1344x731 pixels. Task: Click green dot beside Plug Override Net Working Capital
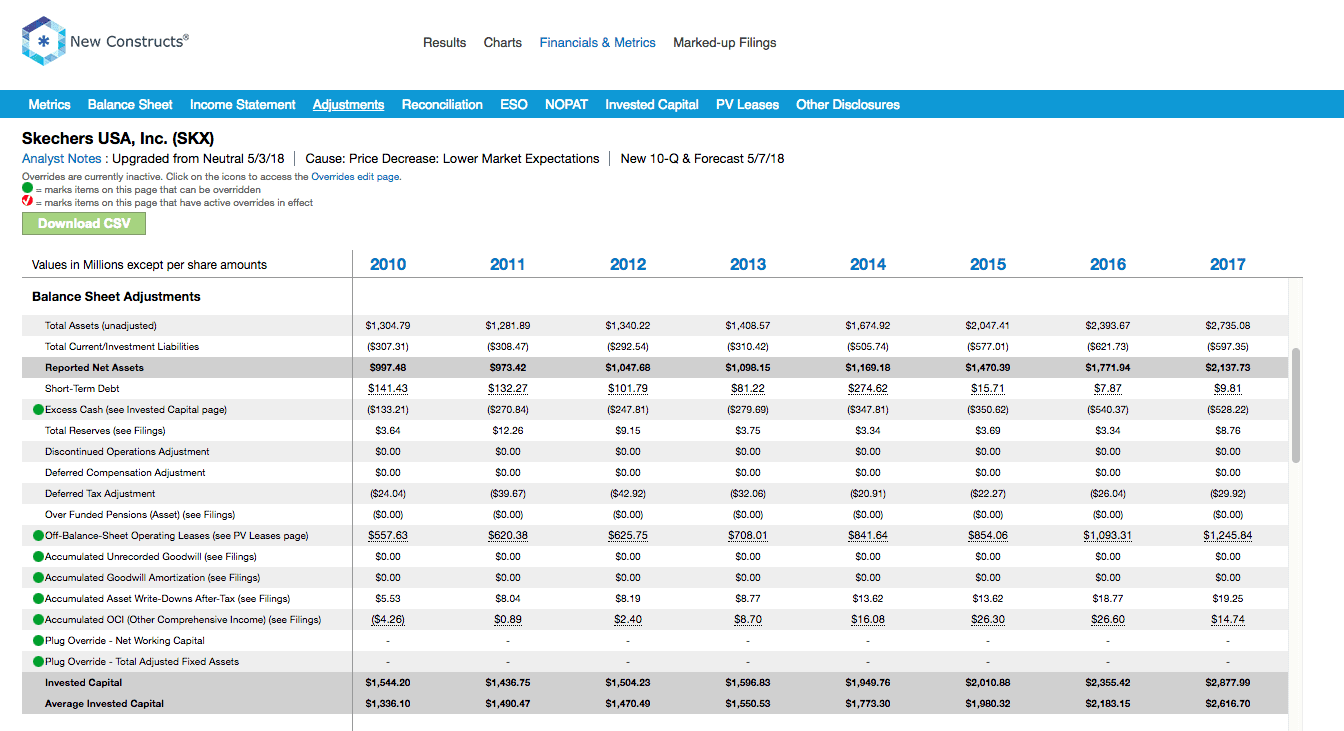[x=38, y=640]
